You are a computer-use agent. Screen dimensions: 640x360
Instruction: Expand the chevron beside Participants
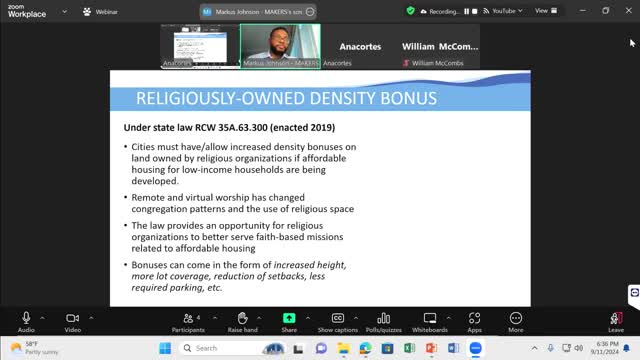pos(215,318)
